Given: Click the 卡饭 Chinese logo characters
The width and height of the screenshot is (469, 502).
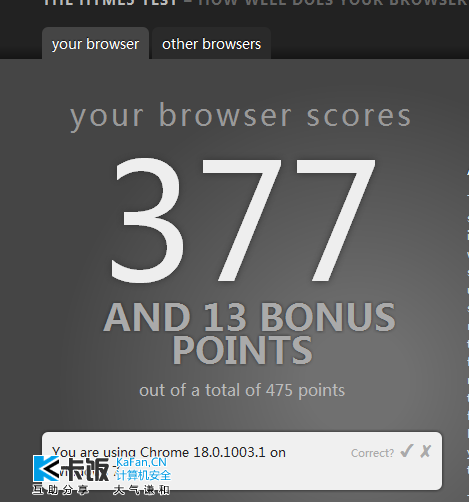Looking at the screenshot, I should click(x=85, y=469).
